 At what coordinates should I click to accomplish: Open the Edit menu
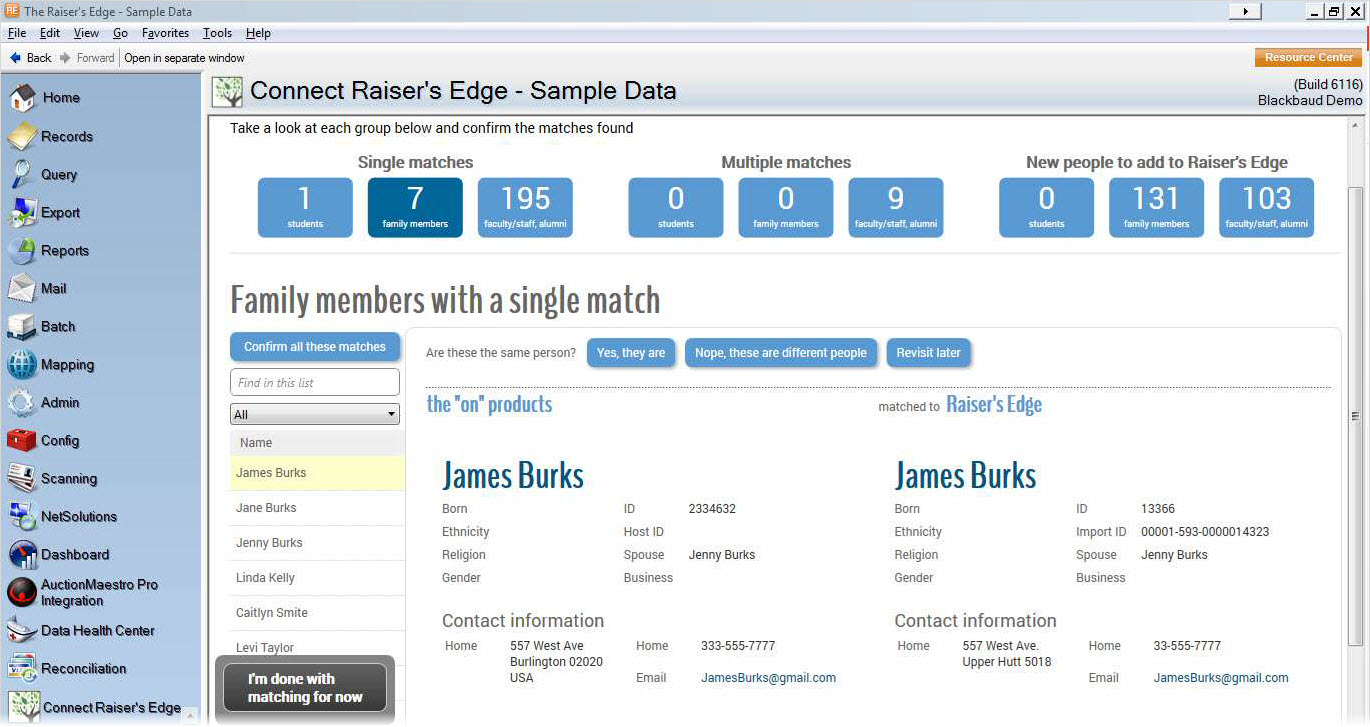click(x=50, y=33)
